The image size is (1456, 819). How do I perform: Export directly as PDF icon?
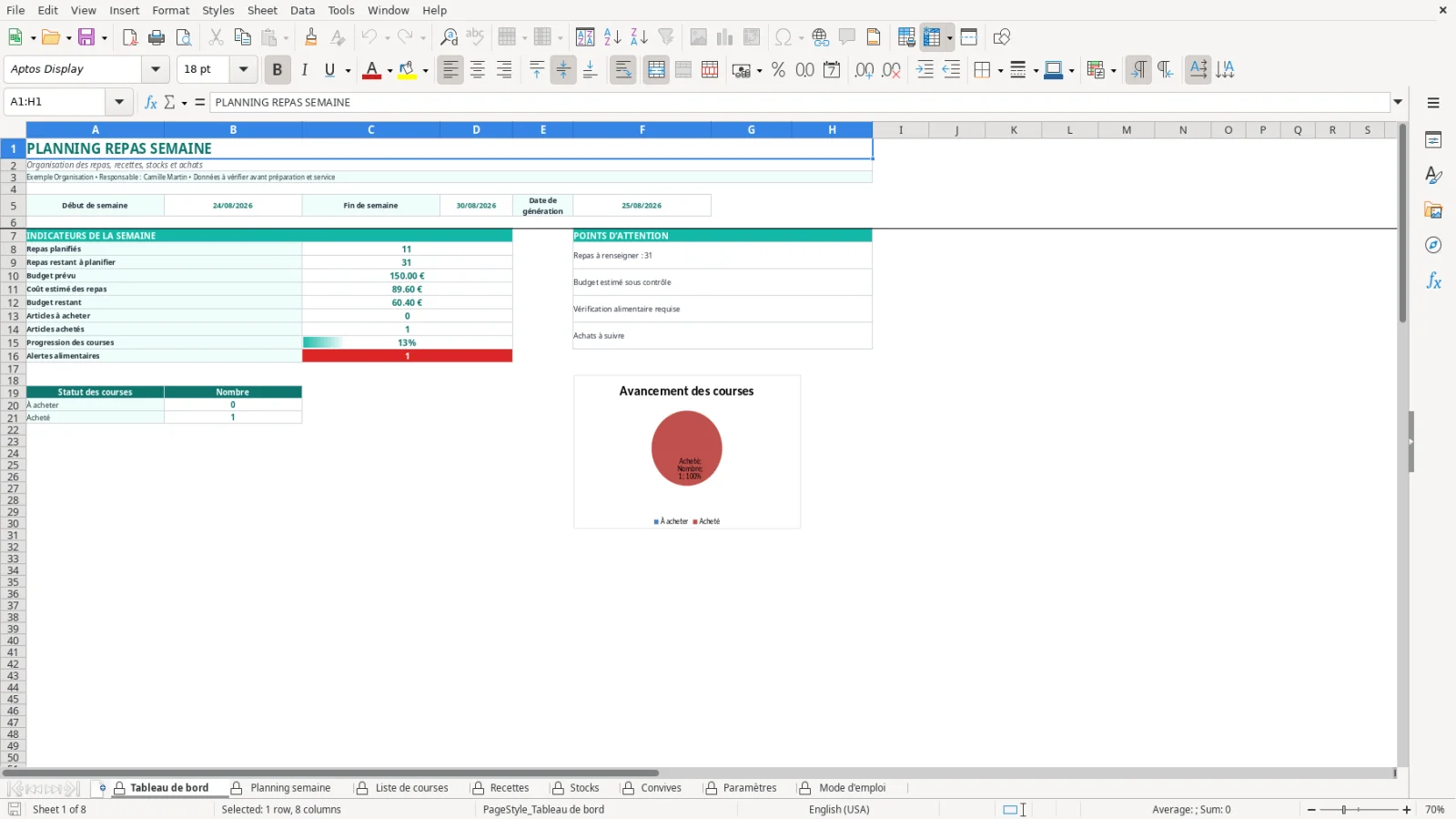[x=130, y=37]
